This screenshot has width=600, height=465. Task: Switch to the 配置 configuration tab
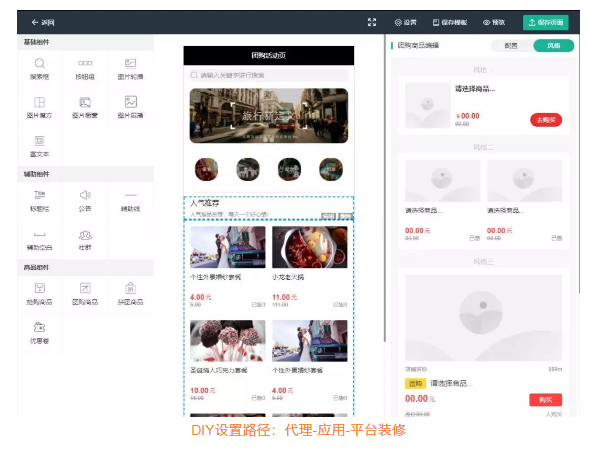511,46
